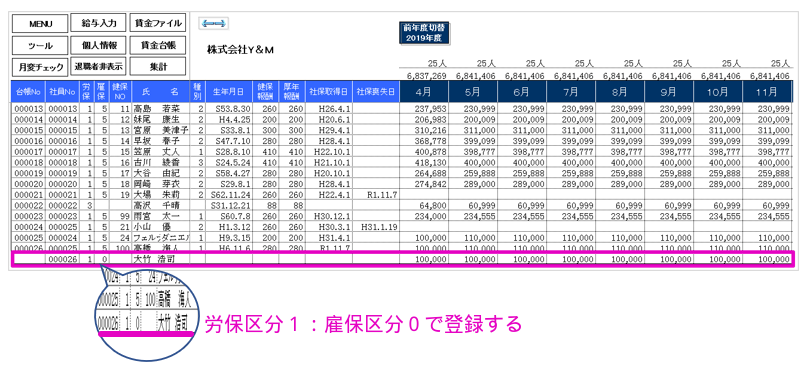Click the ツール button
Image resolution: width=812 pixels, height=378 pixels.
[x=40, y=46]
